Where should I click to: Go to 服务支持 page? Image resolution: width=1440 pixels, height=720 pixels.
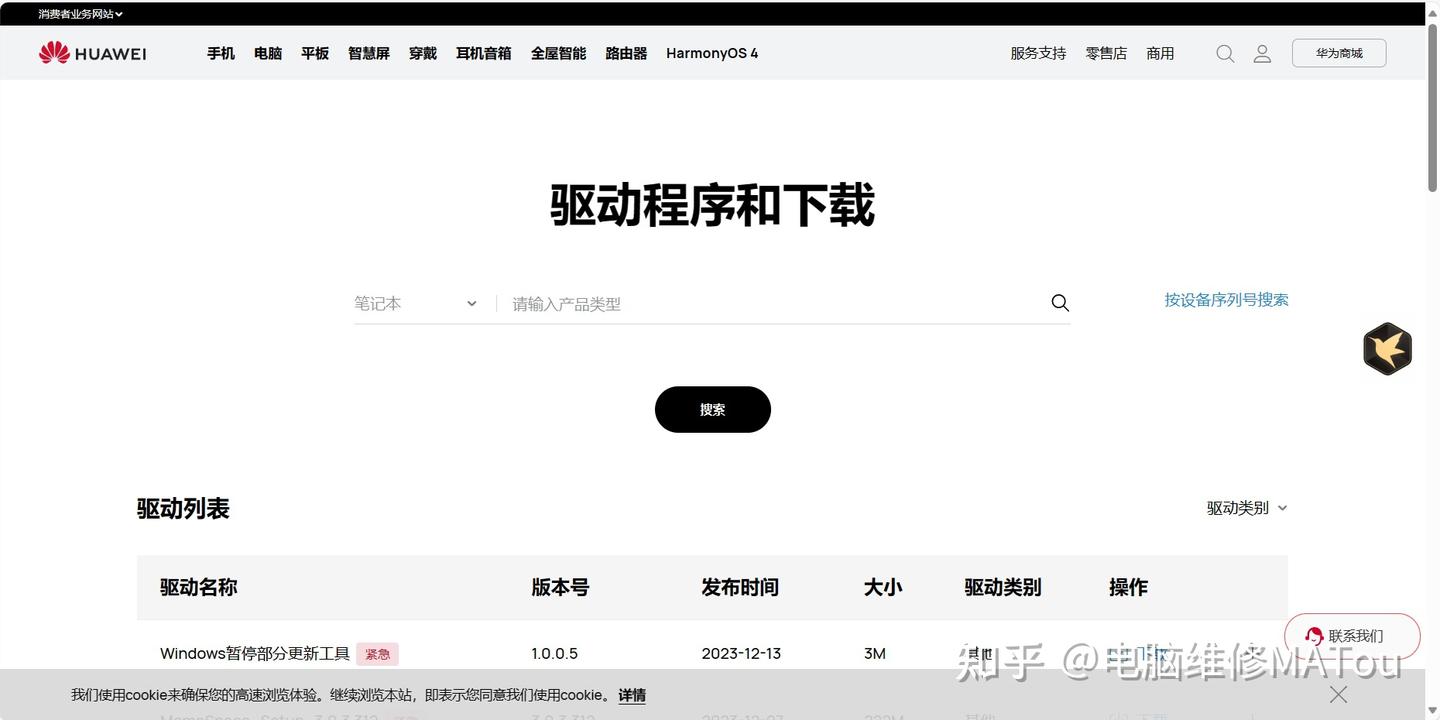pos(1038,54)
